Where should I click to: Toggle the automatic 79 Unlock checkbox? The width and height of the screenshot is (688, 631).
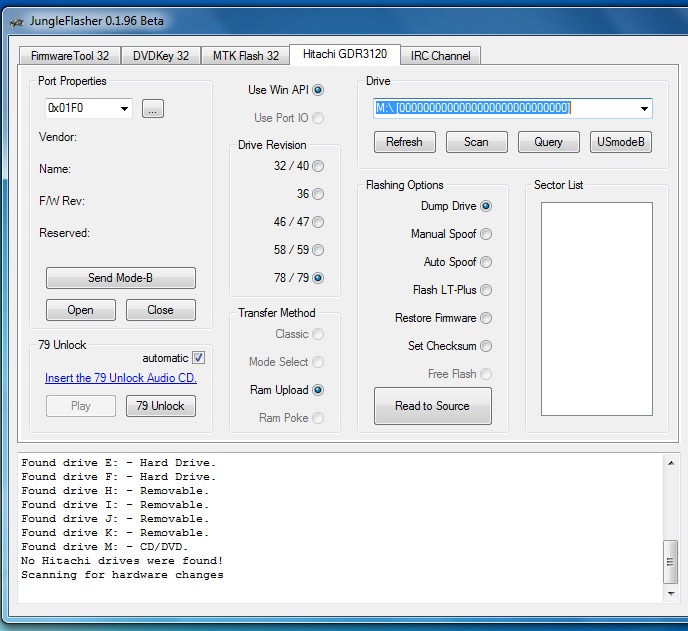pyautogui.click(x=198, y=358)
